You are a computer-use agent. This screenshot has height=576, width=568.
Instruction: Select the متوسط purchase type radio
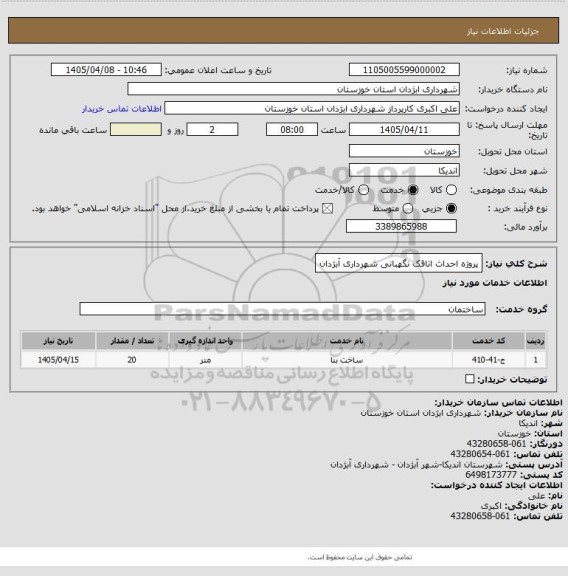click(407, 209)
